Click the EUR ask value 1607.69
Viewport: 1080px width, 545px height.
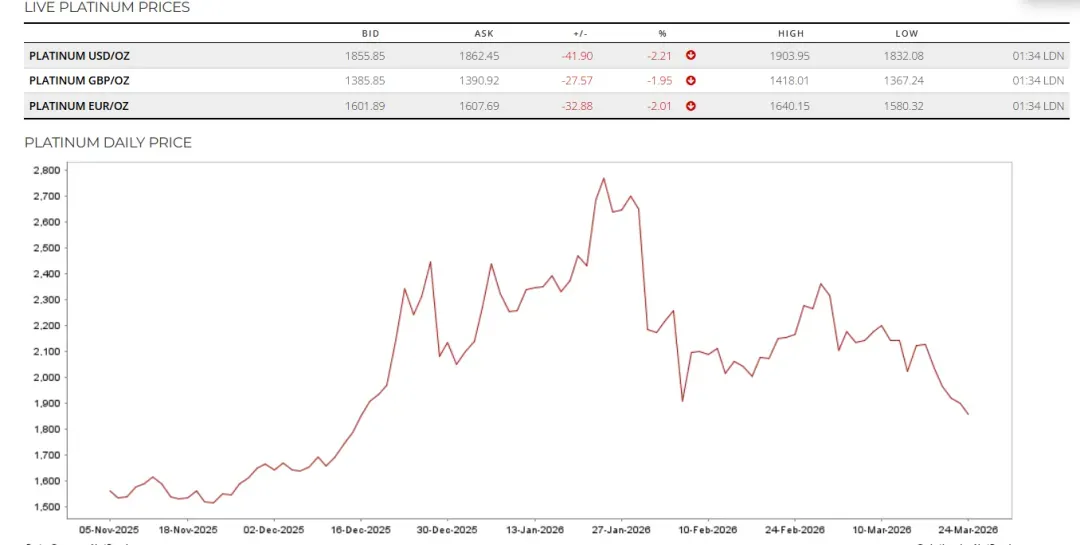[x=479, y=106]
